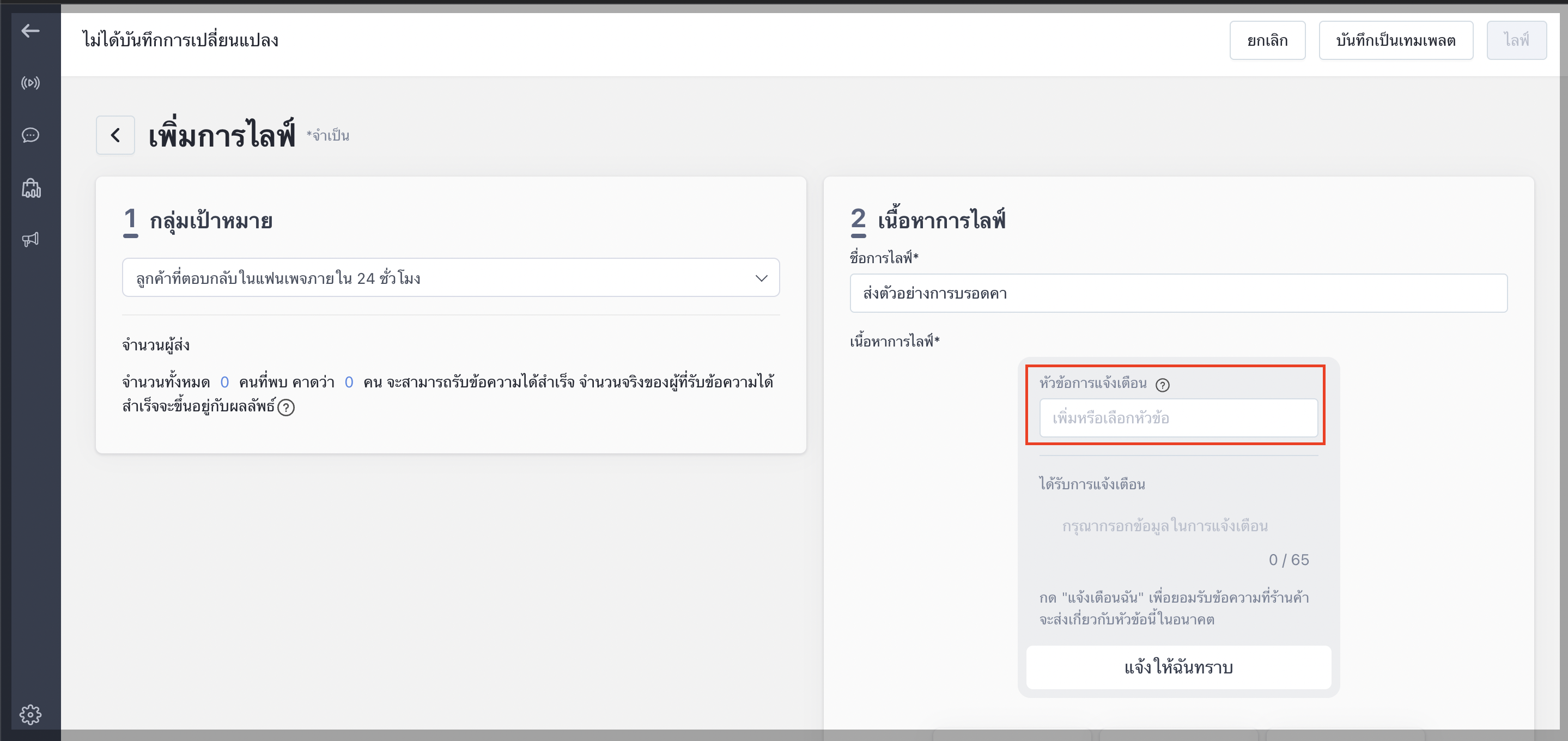
Task: Click the 0 / 65 character counter
Action: [x=1289, y=560]
